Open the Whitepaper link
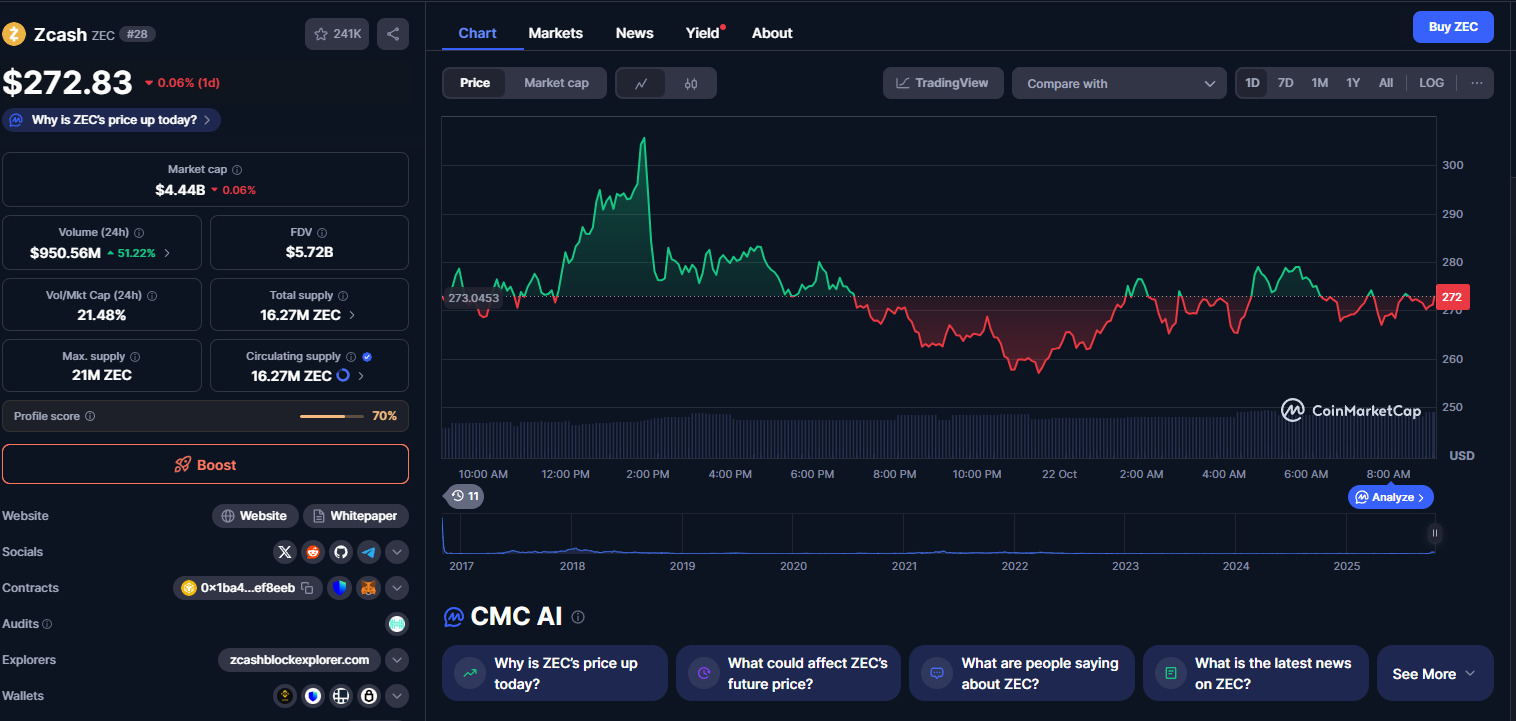The height and width of the screenshot is (721, 1516). (x=356, y=516)
